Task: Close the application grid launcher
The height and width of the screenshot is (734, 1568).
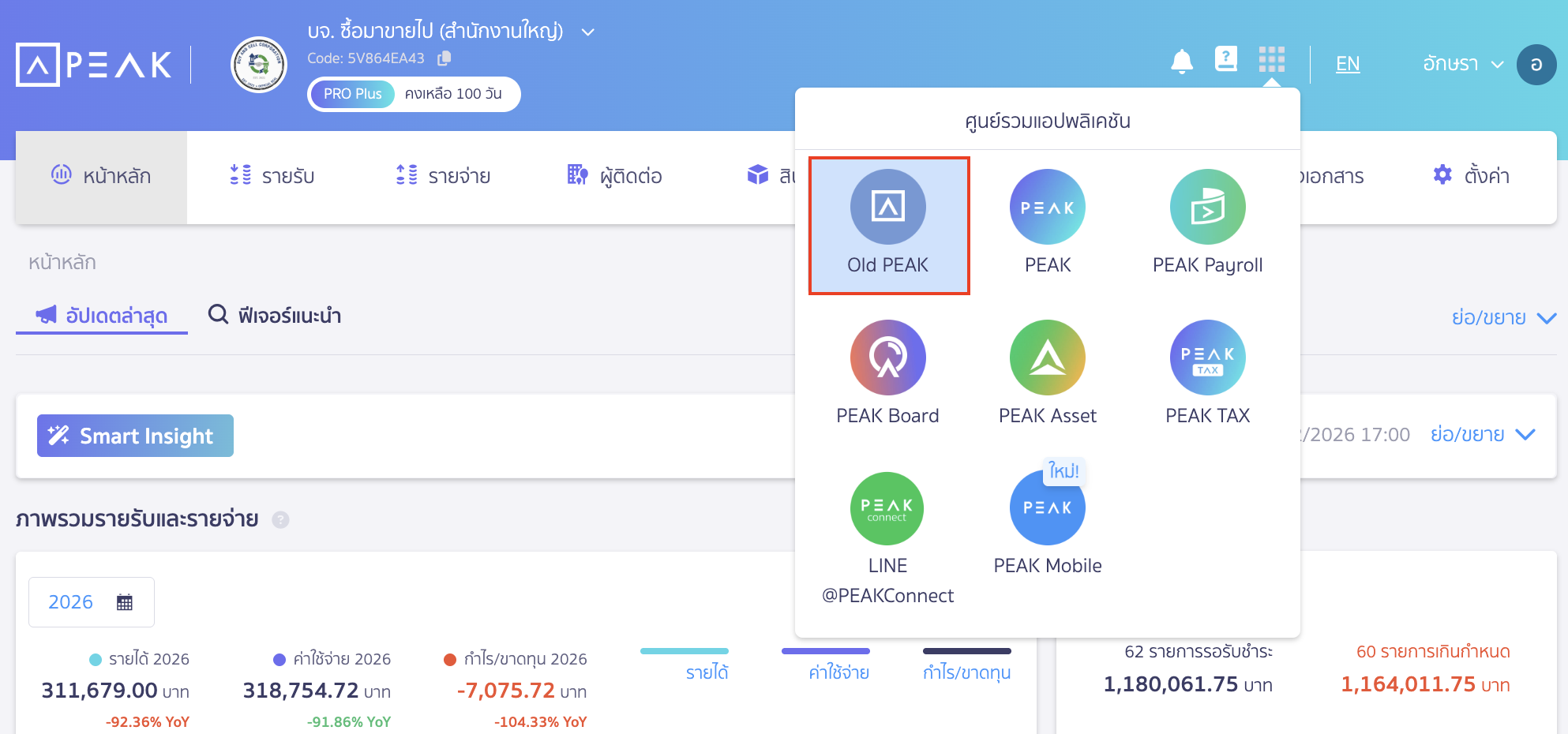Action: pyautogui.click(x=1271, y=59)
